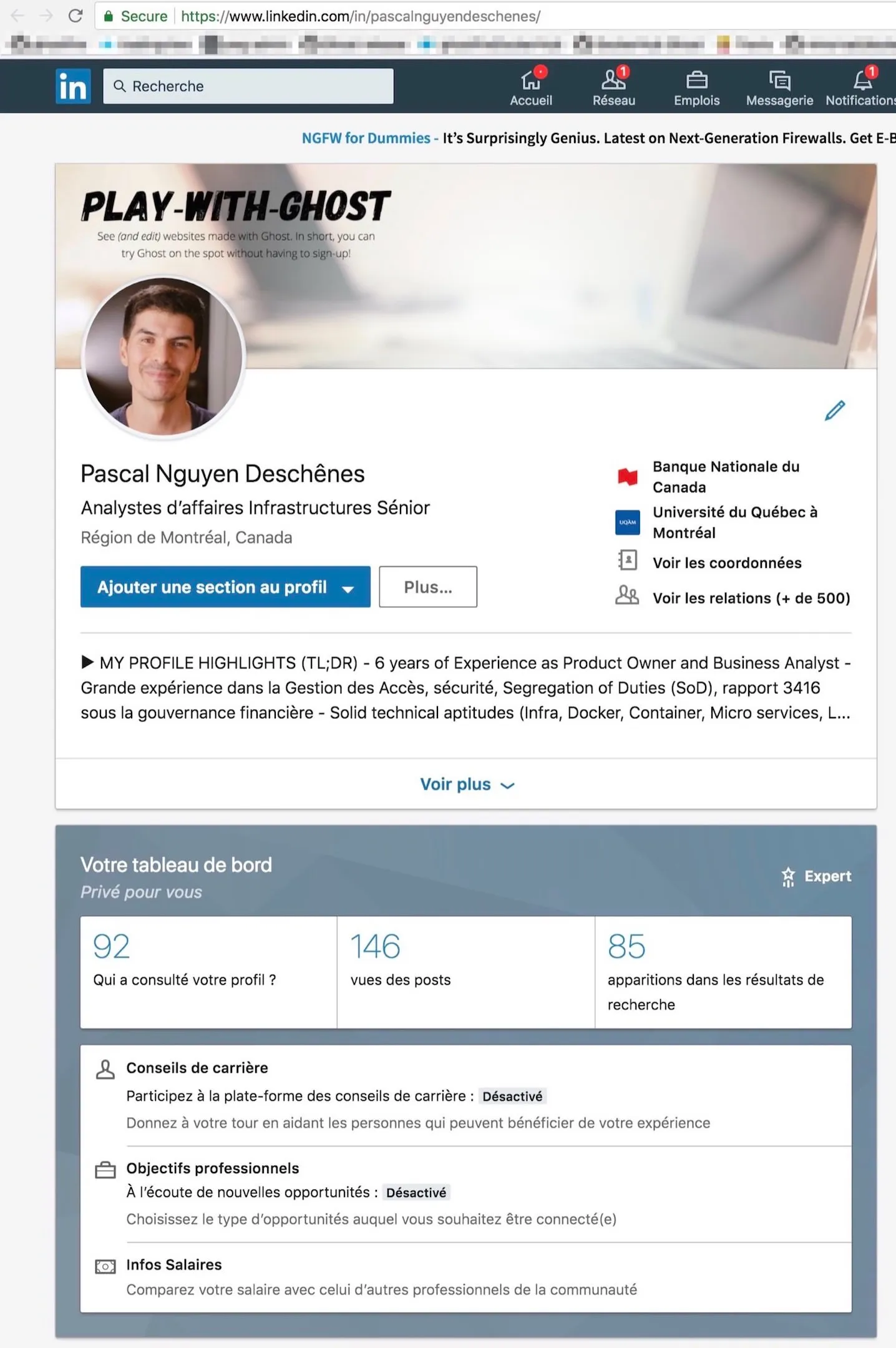Open the Réseau network icon
The width and height of the screenshot is (896, 1348).
pos(613,80)
